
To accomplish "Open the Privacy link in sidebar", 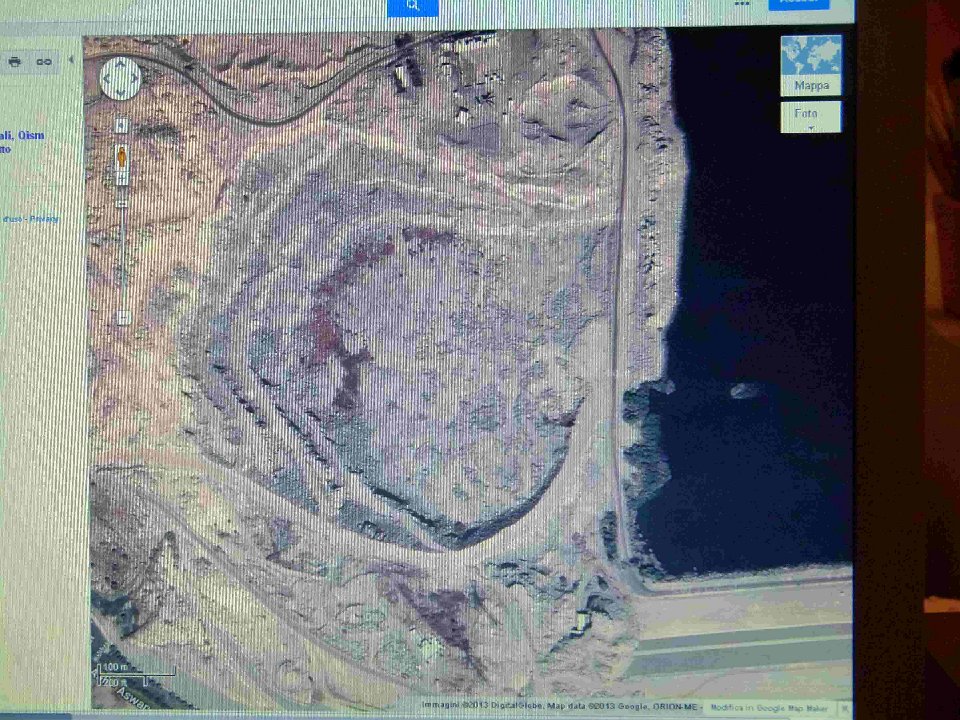I will tap(44, 219).
